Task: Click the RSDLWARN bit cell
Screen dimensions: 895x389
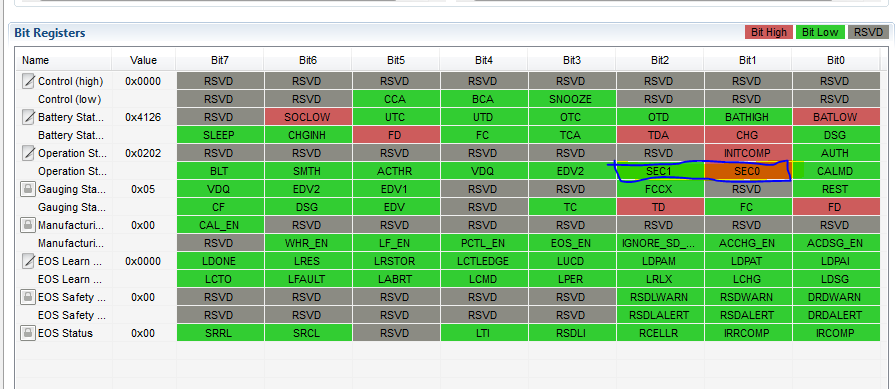Action: 659,297
